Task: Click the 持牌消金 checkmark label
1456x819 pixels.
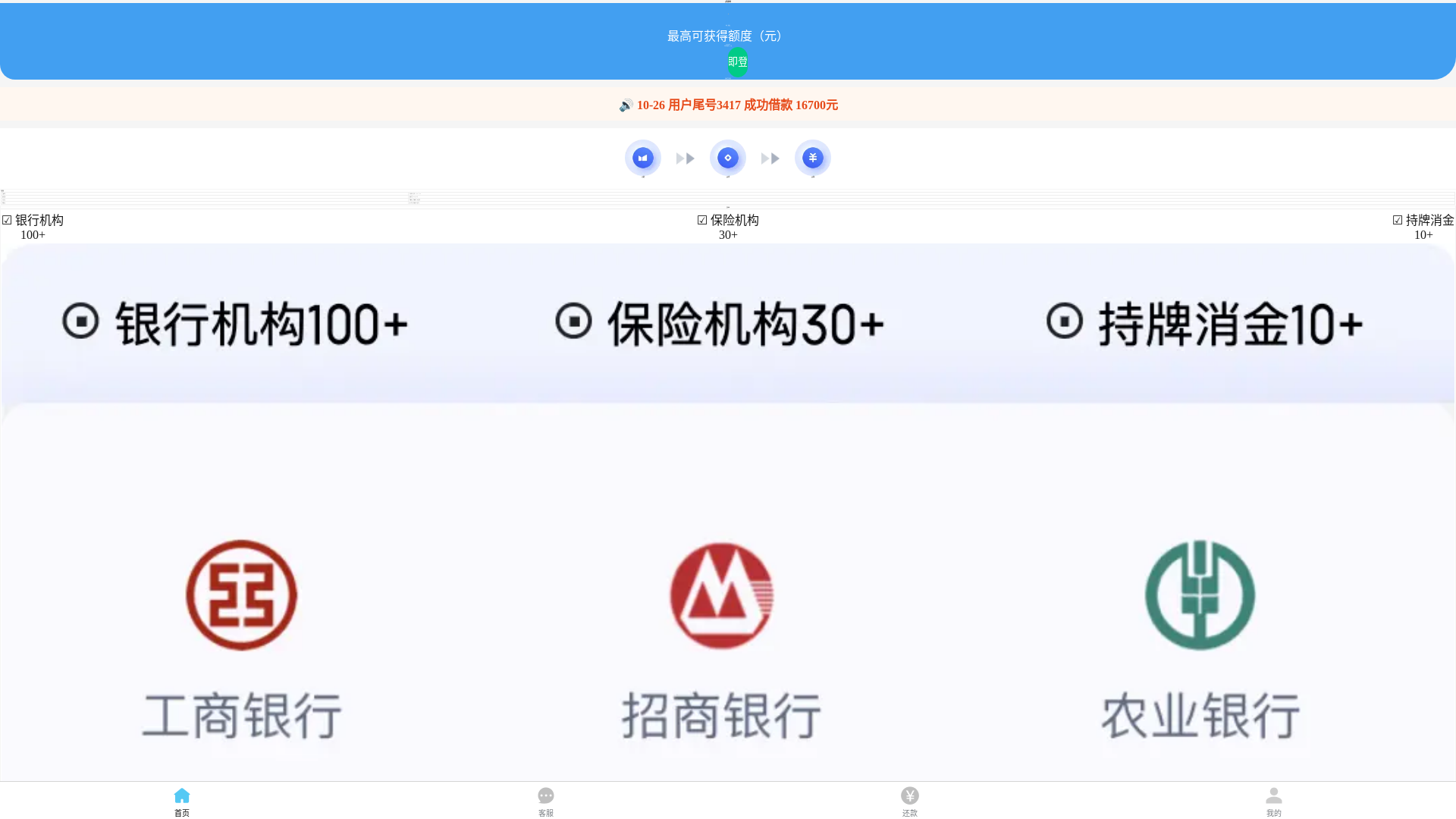Action: click(1423, 220)
